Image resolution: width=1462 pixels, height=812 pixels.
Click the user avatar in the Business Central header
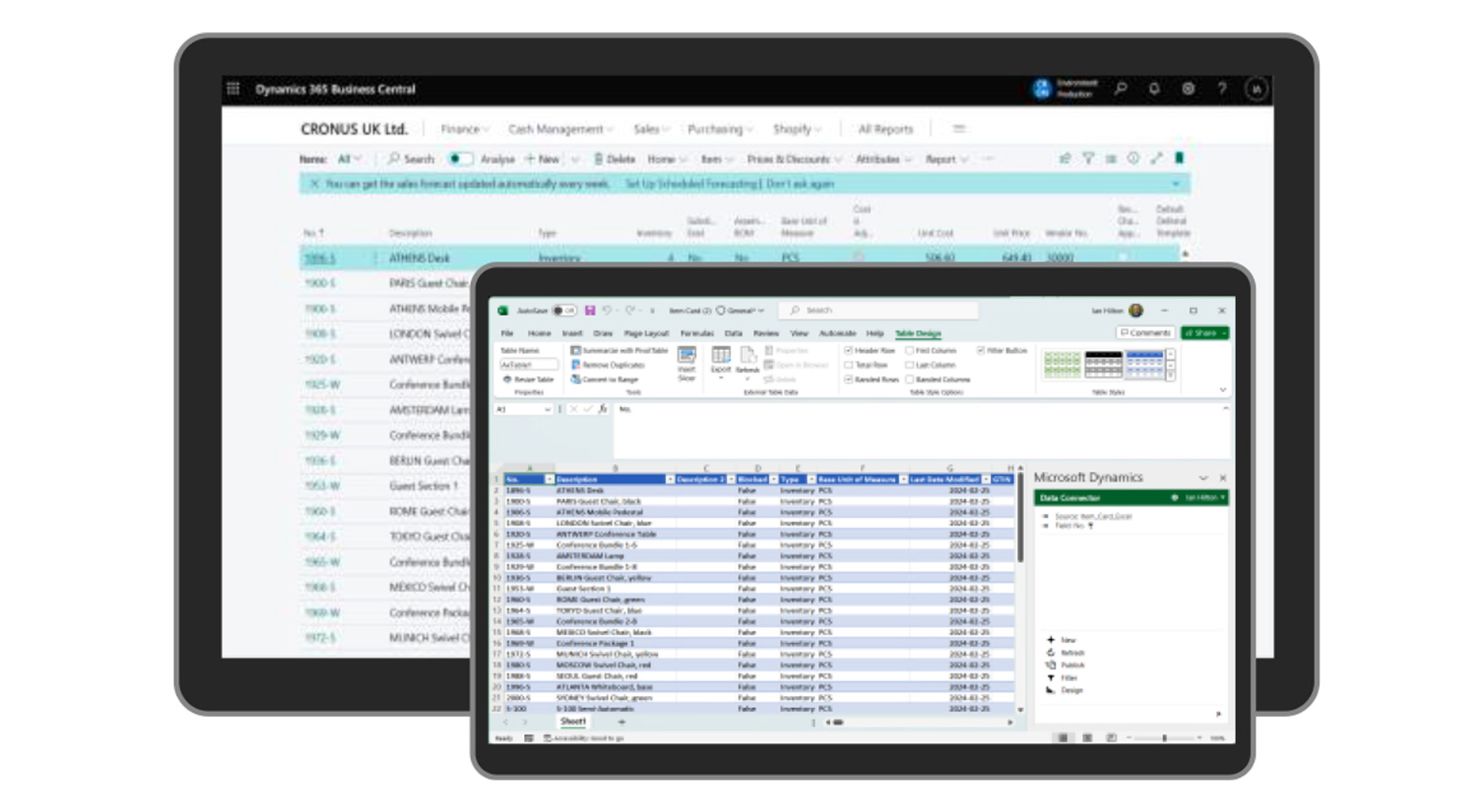click(1257, 89)
